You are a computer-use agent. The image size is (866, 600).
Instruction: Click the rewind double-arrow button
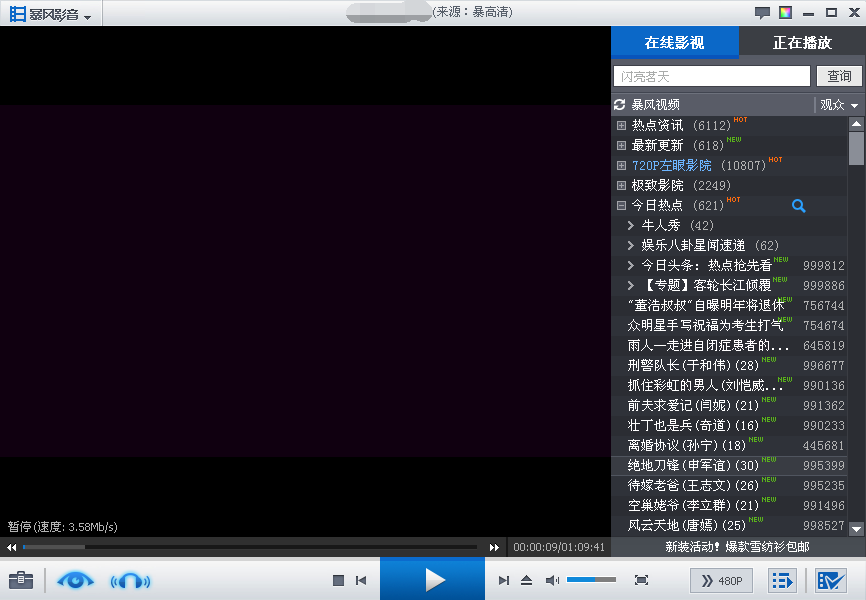(x=11, y=548)
